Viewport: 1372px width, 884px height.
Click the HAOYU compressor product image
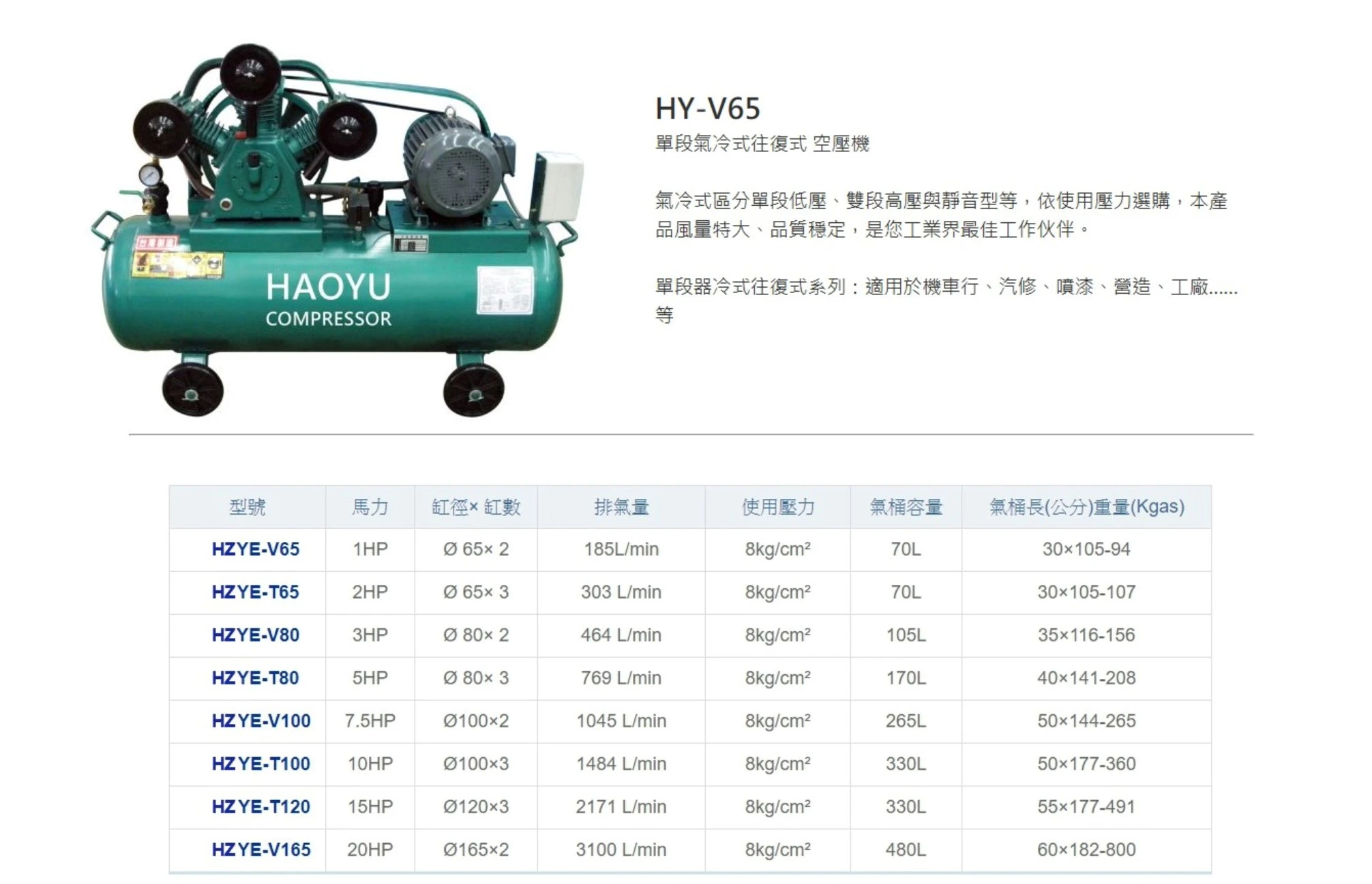click(x=336, y=230)
